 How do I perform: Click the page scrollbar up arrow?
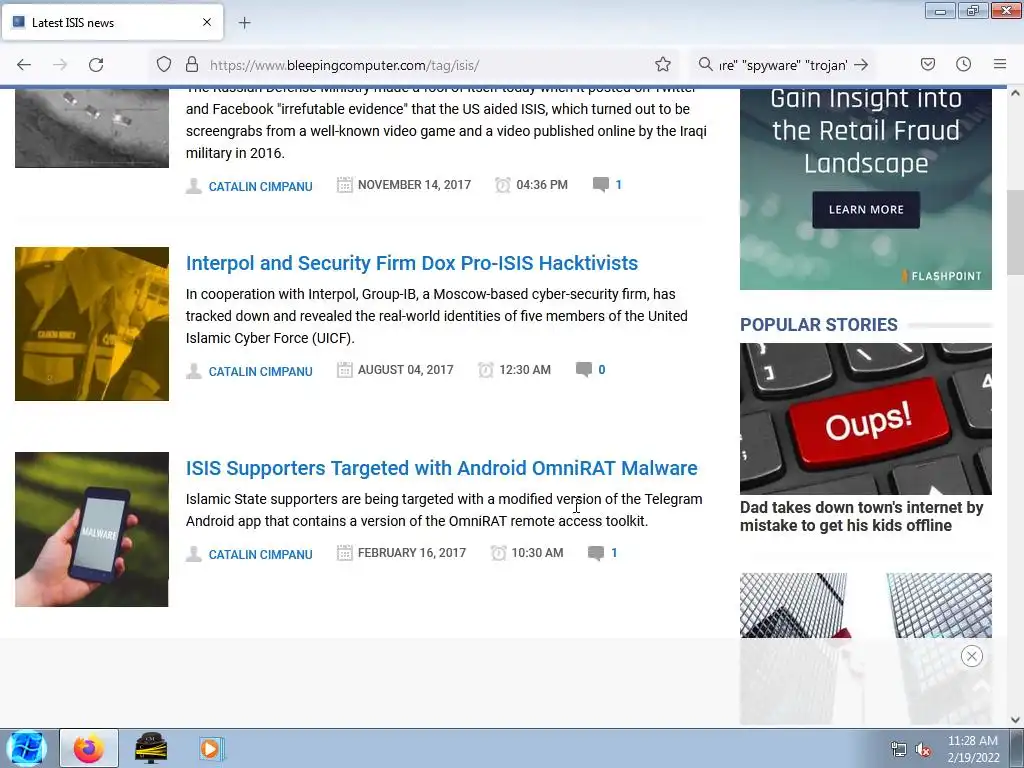[x=1015, y=93]
